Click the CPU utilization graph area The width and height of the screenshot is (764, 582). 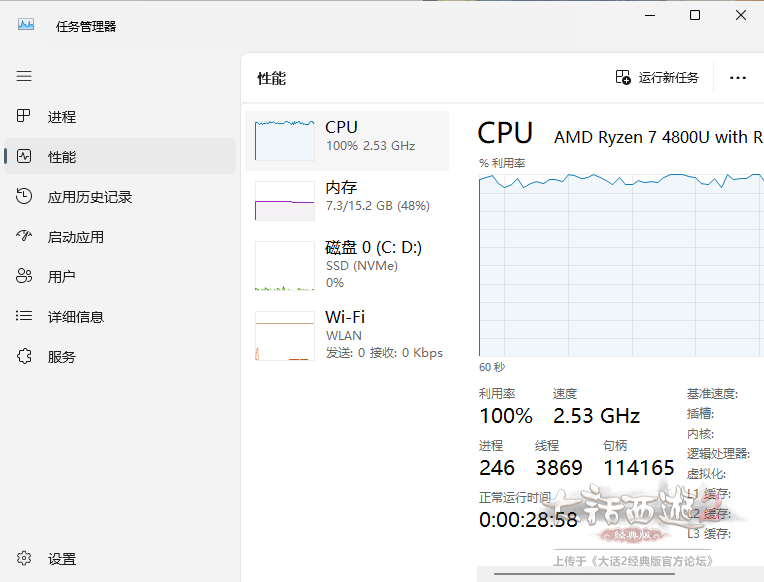pyautogui.click(x=620, y=265)
